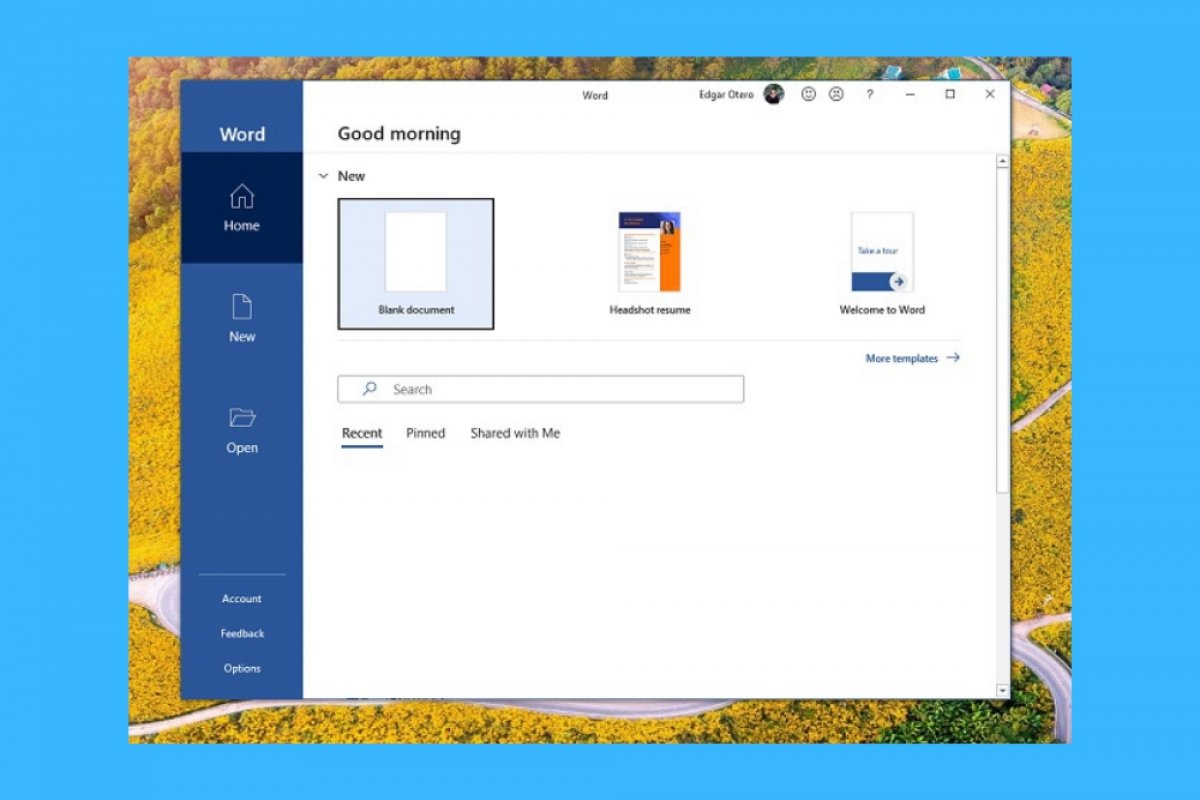
Task: Click the Edgar Otero account name
Action: pos(727,95)
